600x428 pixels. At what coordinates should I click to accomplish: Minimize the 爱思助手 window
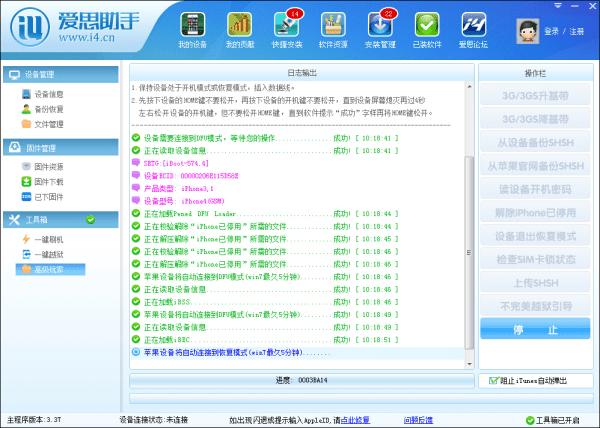click(x=575, y=6)
